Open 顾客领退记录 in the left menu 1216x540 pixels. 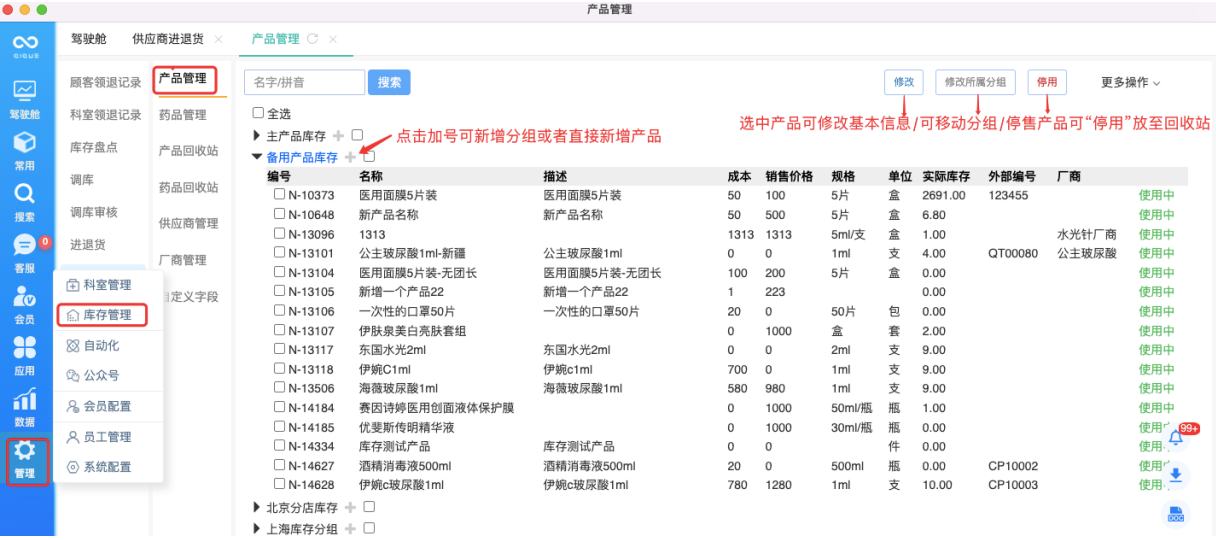pos(106,83)
